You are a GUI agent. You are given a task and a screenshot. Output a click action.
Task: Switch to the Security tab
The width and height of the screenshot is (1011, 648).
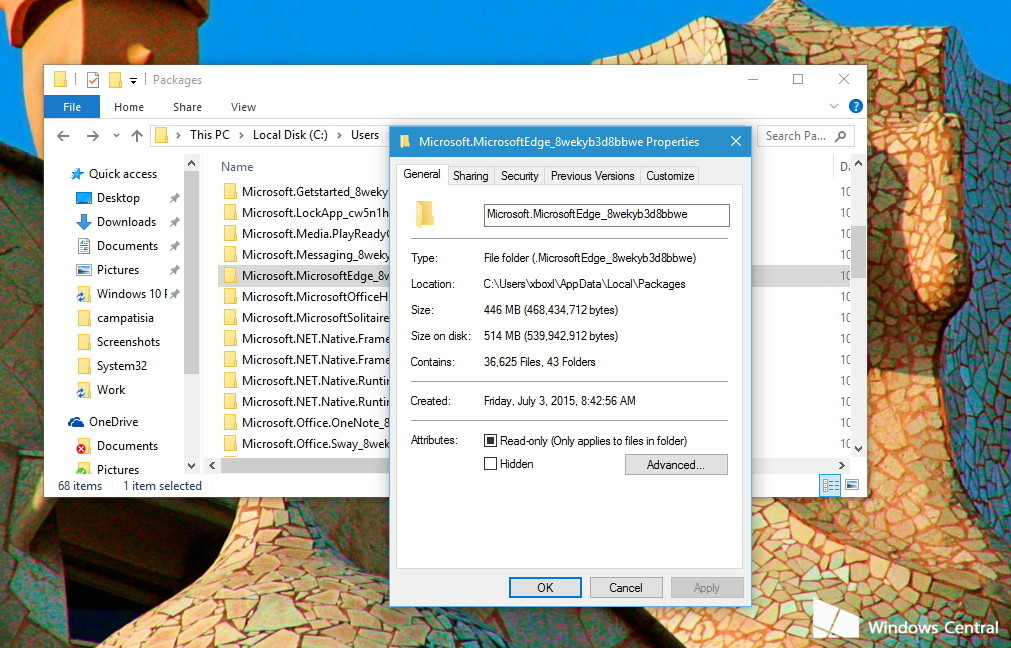click(x=520, y=175)
